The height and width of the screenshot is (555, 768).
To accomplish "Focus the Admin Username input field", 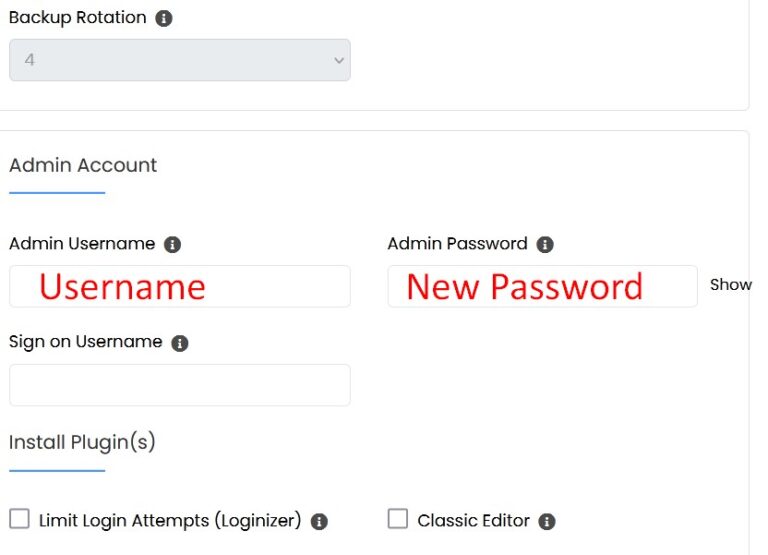I will (x=180, y=286).
